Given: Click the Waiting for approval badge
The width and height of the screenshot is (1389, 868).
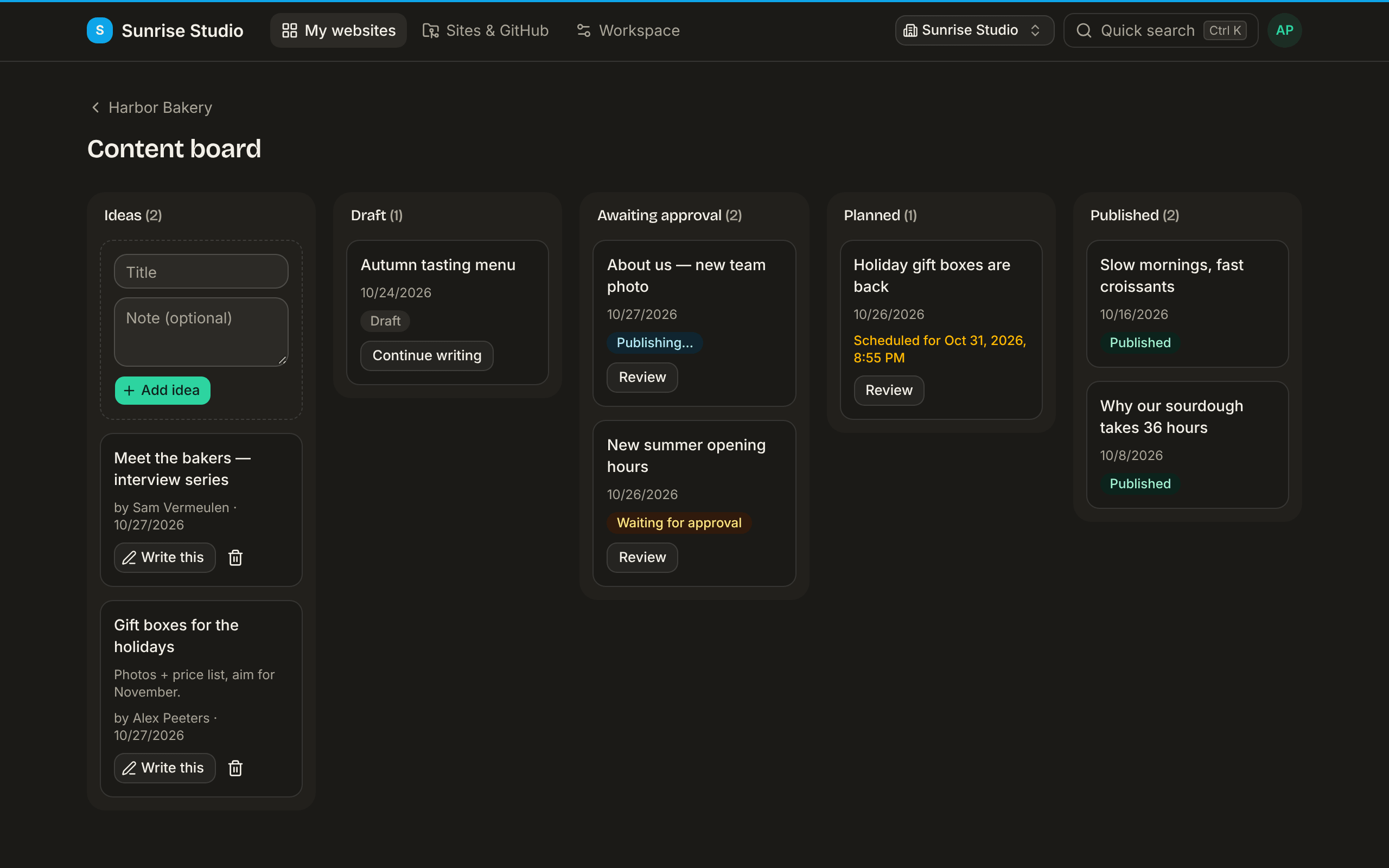Looking at the screenshot, I should click(x=679, y=523).
